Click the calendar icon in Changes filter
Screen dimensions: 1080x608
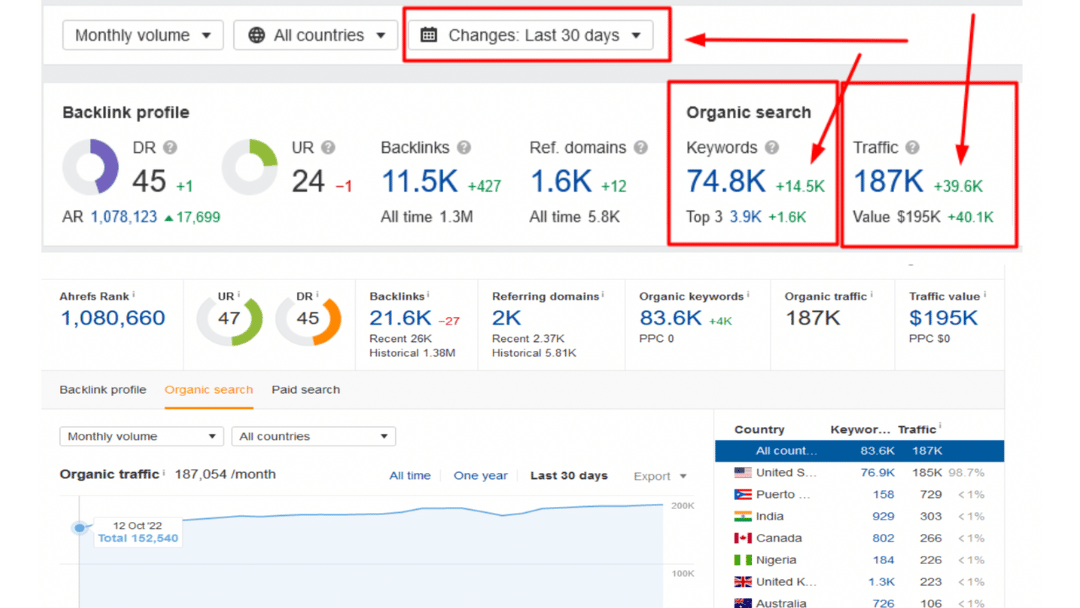pyautogui.click(x=430, y=34)
